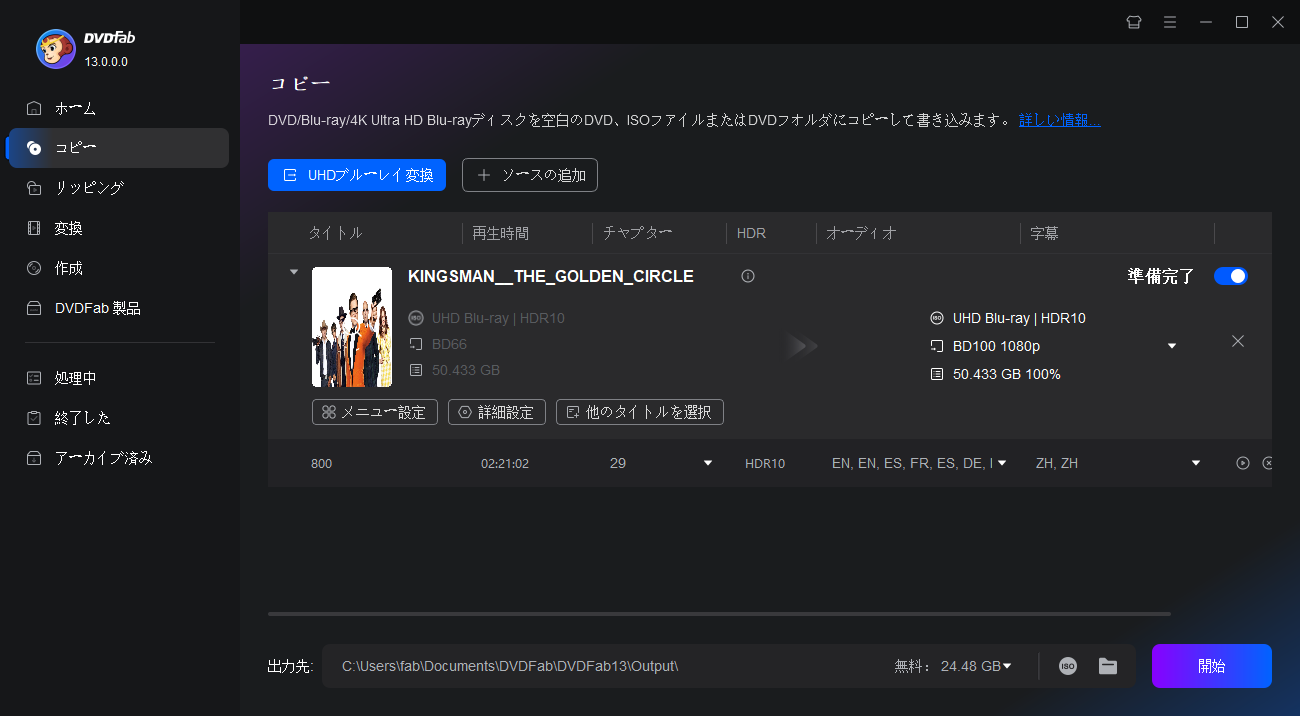Viewport: 1300px width, 716px height.
Task: Browse the output folder with the folder icon
Action: click(x=1108, y=666)
